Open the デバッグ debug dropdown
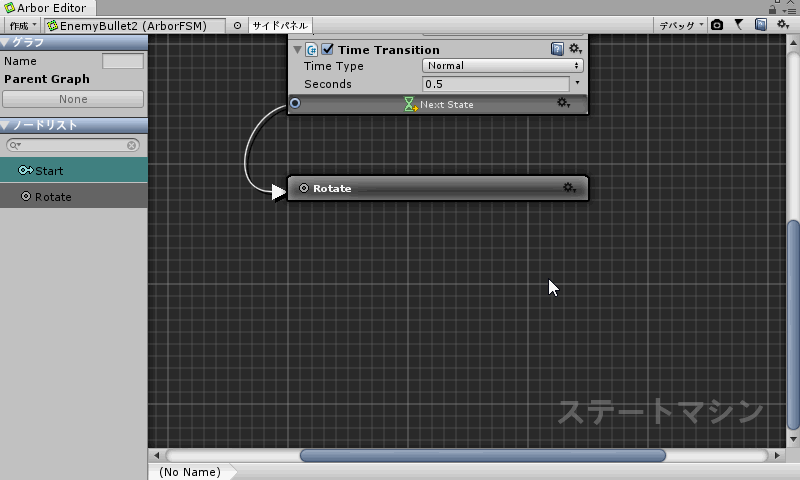Image resolution: width=800 pixels, height=480 pixels. pyautogui.click(x=681, y=25)
